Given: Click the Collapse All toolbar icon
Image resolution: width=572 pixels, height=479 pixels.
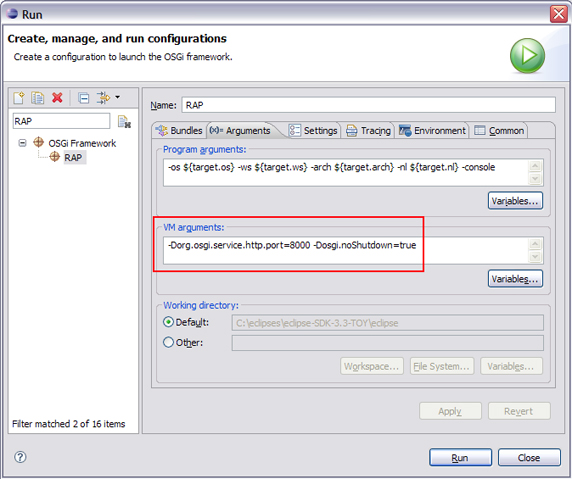Looking at the screenshot, I should [84, 98].
